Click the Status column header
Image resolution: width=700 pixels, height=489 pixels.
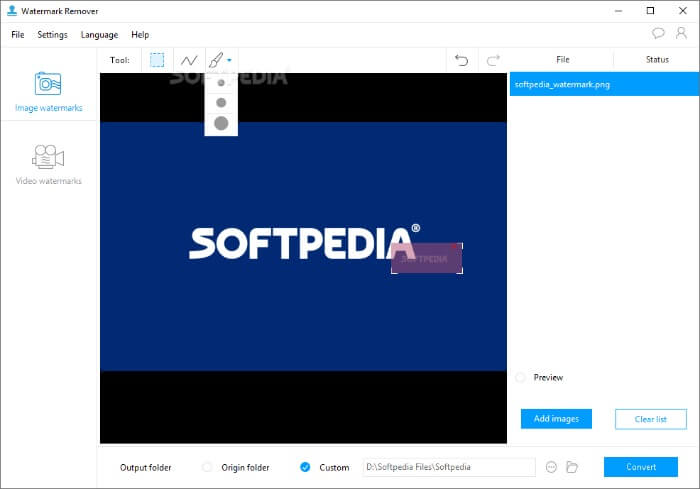[657, 59]
